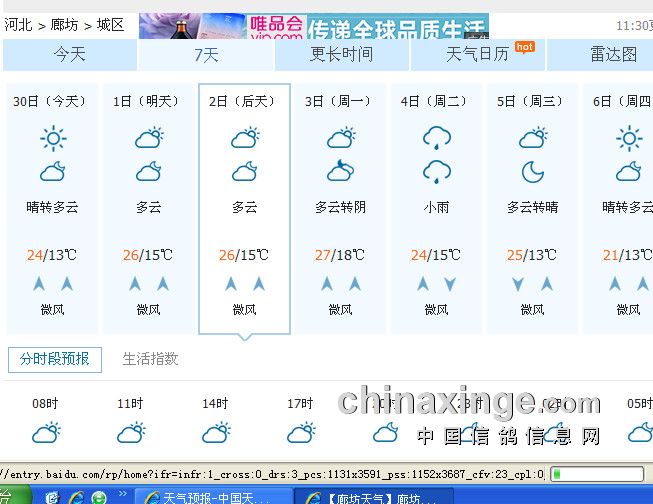Select the 1日 (明天) forecast card
This screenshot has height=504, width=653.
(x=148, y=208)
